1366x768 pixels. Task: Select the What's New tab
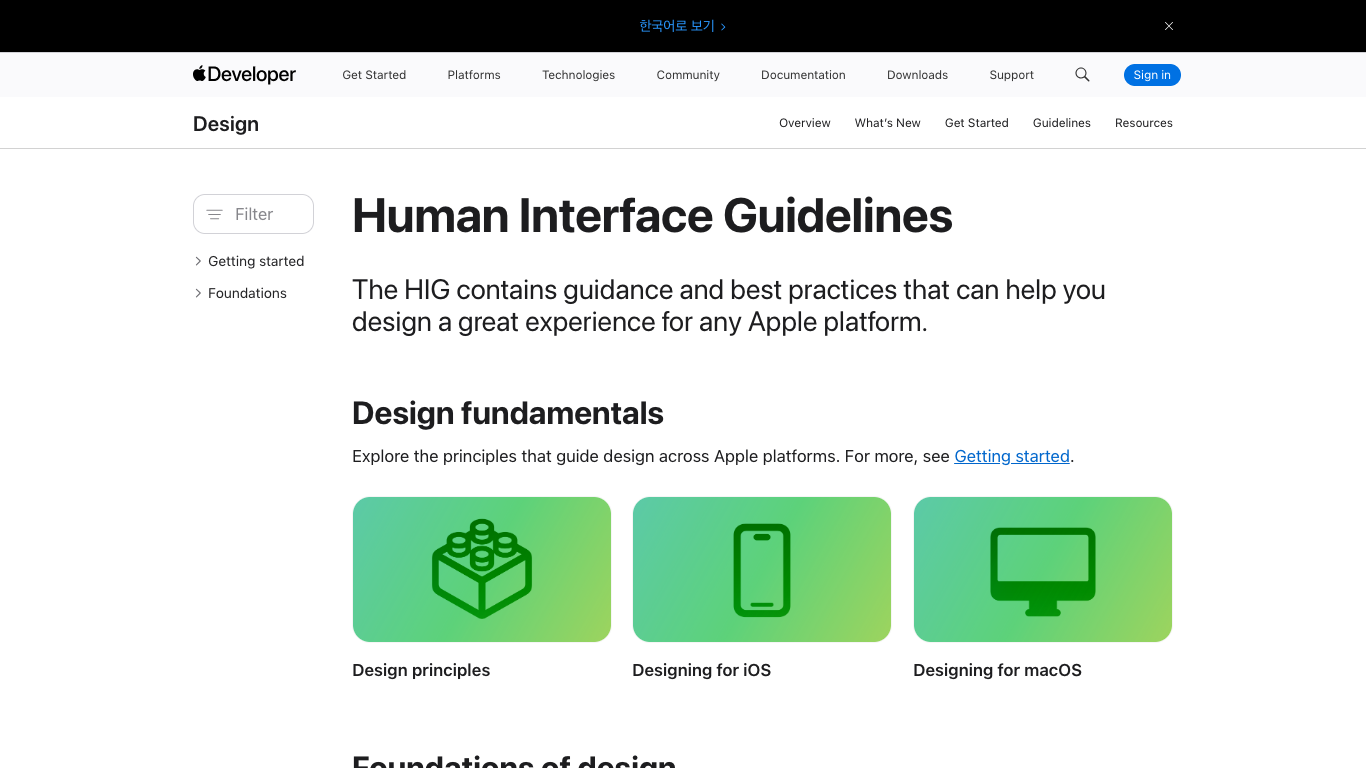(x=888, y=123)
